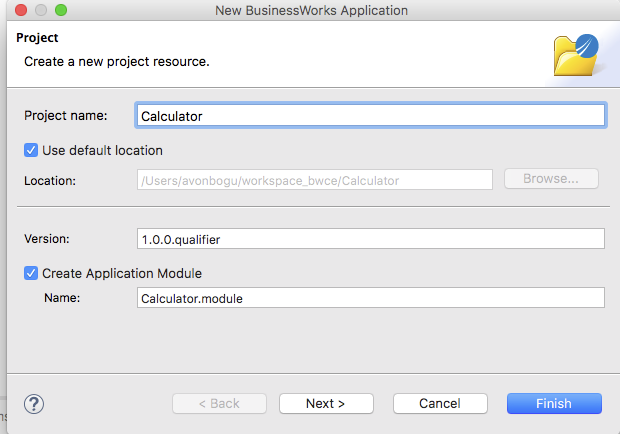Click the New BusinessWorks Application title bar

coord(311,10)
